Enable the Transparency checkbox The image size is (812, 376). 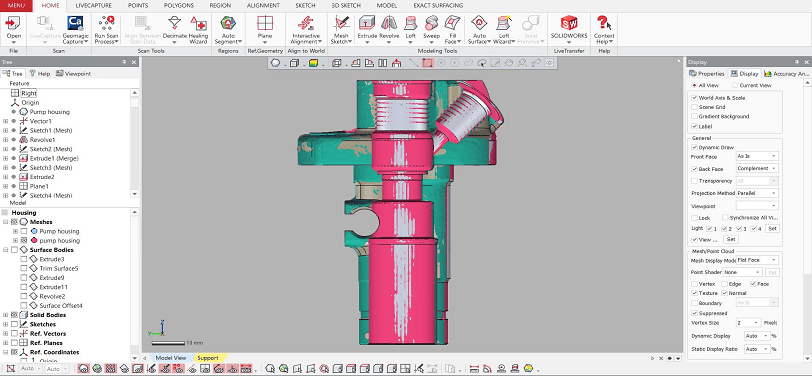(694, 181)
